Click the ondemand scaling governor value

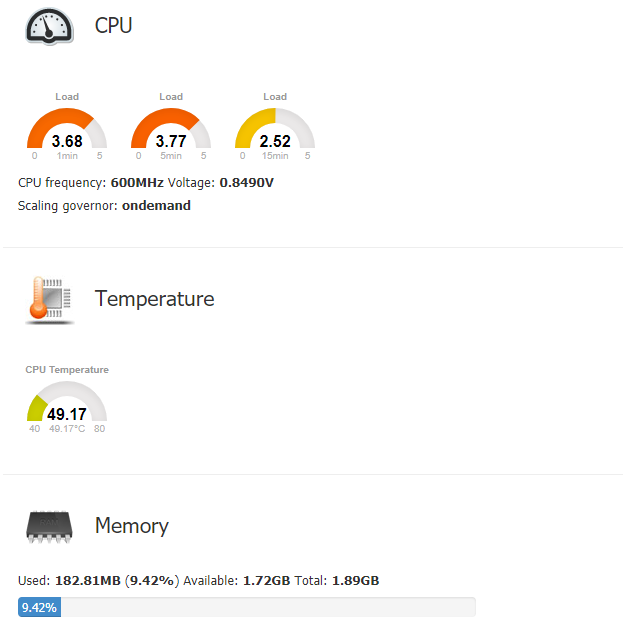tap(156, 206)
